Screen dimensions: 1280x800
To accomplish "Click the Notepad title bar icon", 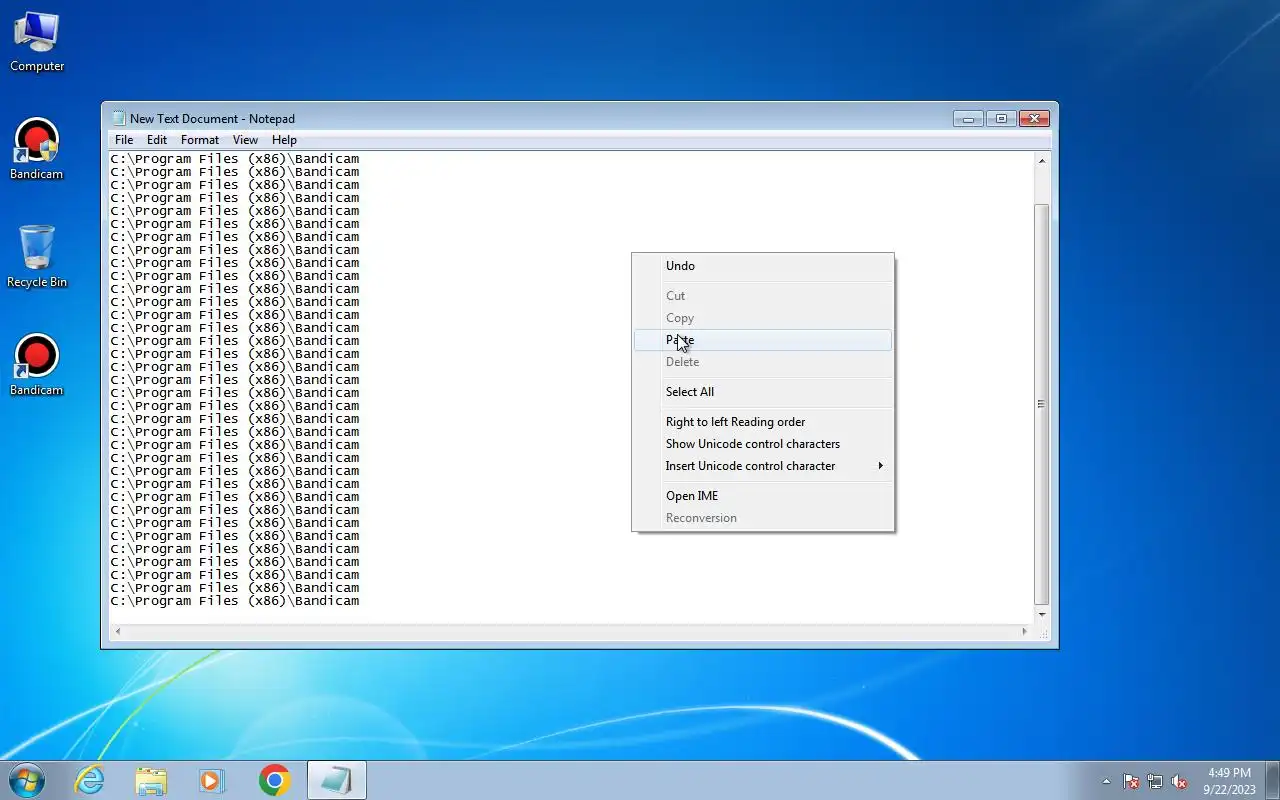I will 119,118.
